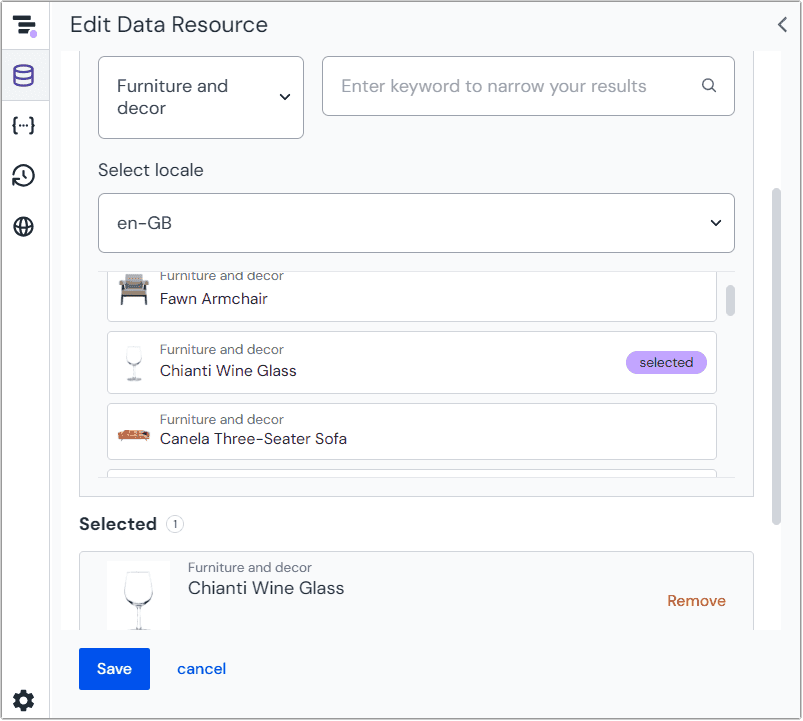This screenshot has height=721, width=803.
Task: Expand the en-GB locale dropdown
Action: point(416,223)
